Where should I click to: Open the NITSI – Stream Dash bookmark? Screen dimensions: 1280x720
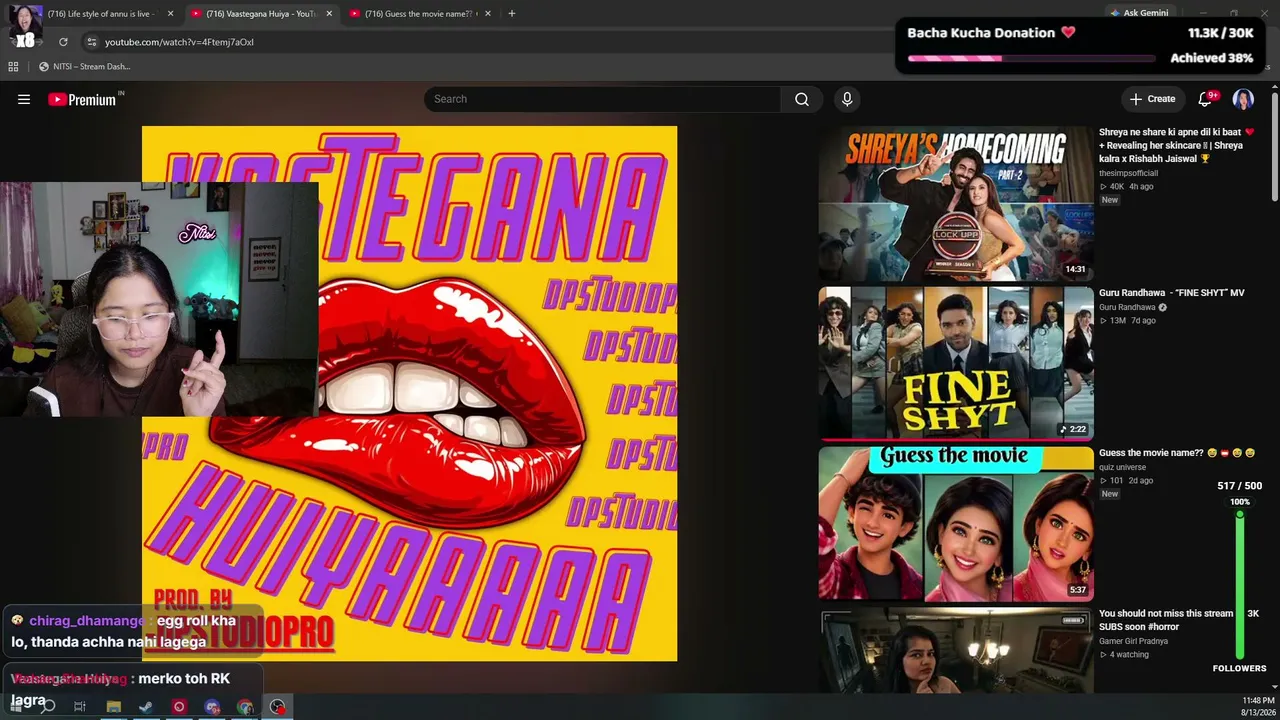tap(85, 67)
